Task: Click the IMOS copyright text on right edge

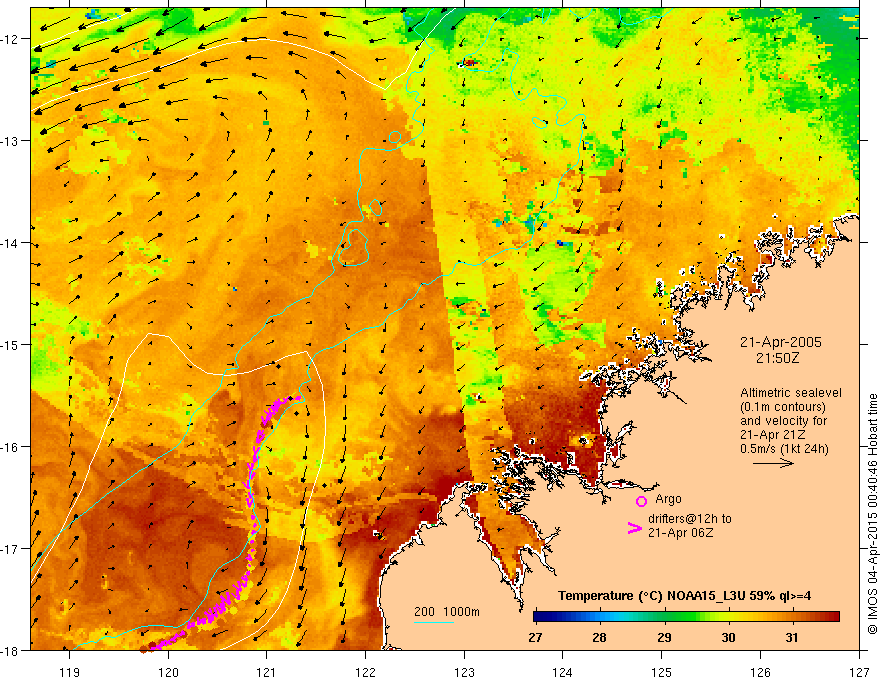Action: [x=872, y=513]
